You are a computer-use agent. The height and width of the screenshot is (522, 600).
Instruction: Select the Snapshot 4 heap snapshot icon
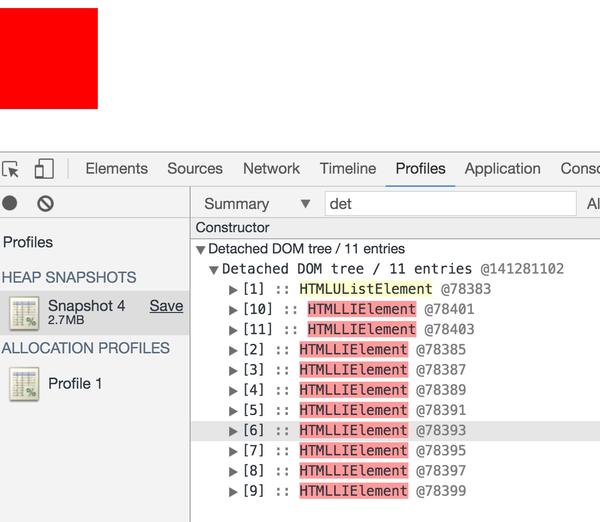(24, 313)
